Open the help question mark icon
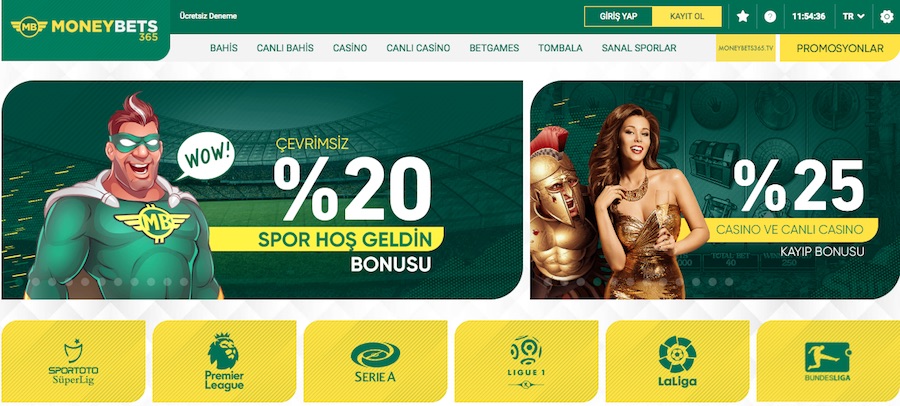 770,16
